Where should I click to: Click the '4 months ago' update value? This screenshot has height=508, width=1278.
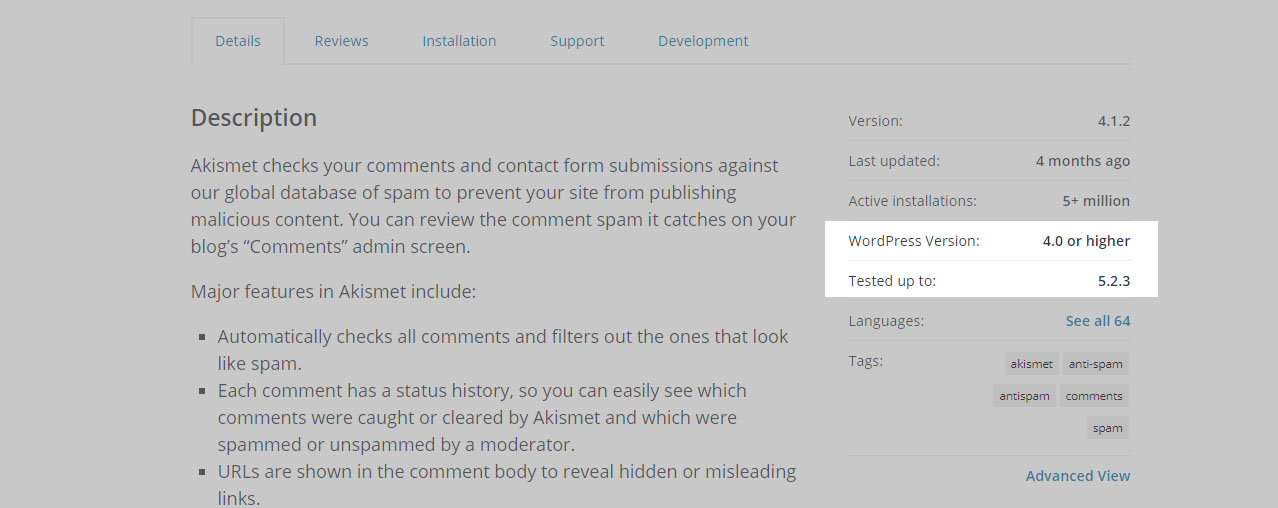(x=1083, y=161)
